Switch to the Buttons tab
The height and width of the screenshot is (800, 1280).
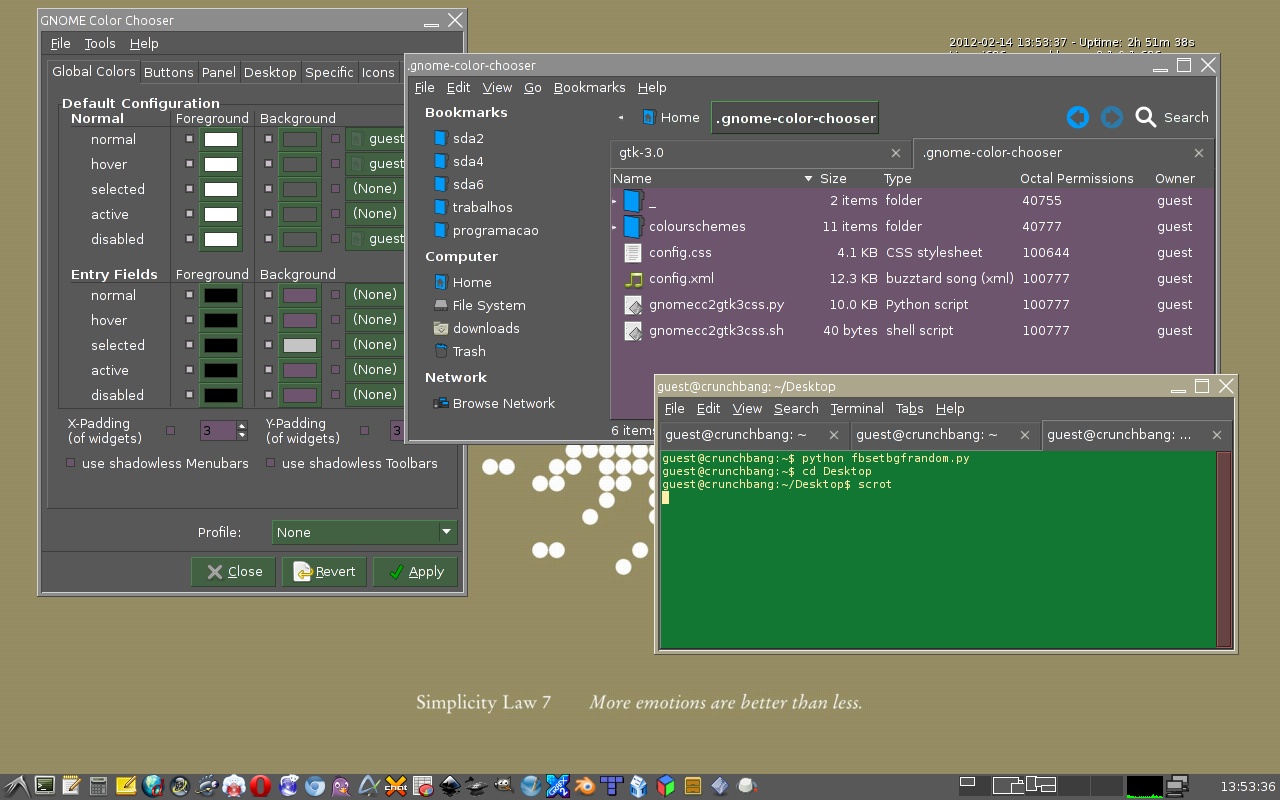coord(168,72)
